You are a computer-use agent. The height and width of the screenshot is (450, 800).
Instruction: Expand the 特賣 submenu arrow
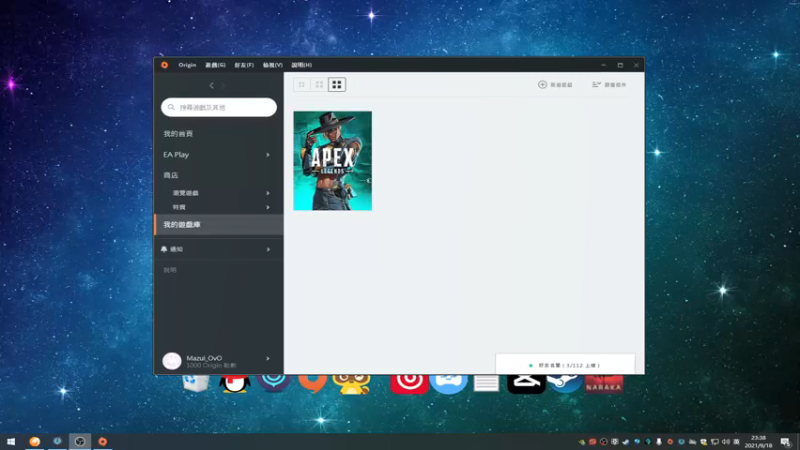coord(268,207)
